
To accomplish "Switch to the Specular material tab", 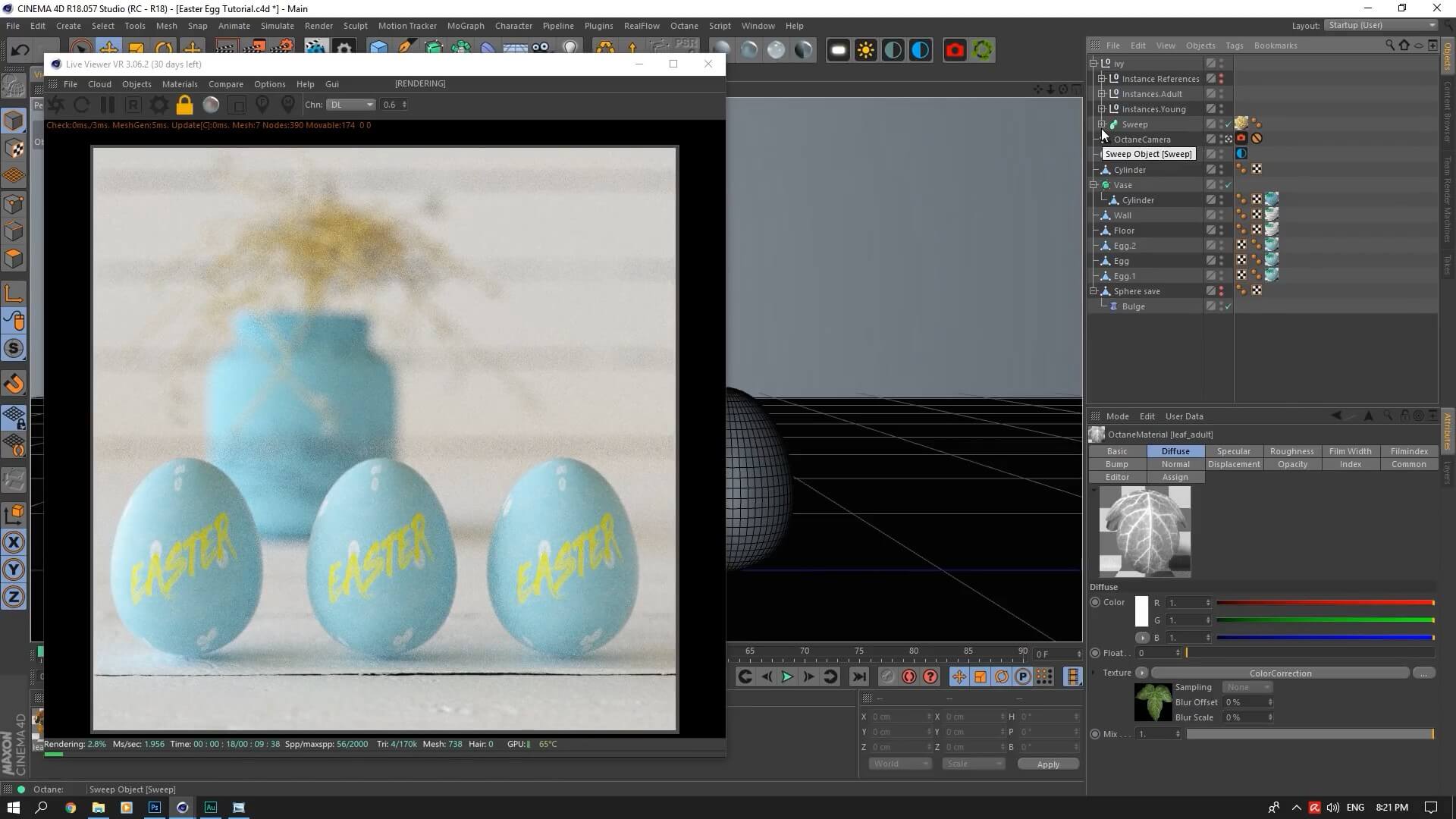I will [1233, 451].
